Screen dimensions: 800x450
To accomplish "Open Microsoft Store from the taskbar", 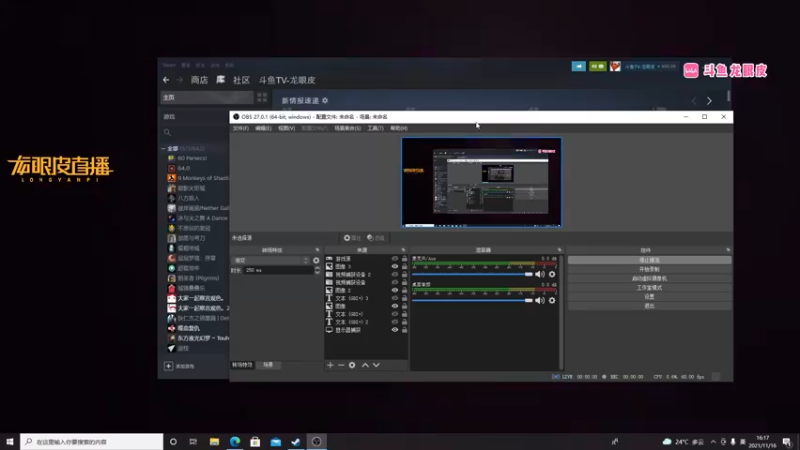I will 255,442.
